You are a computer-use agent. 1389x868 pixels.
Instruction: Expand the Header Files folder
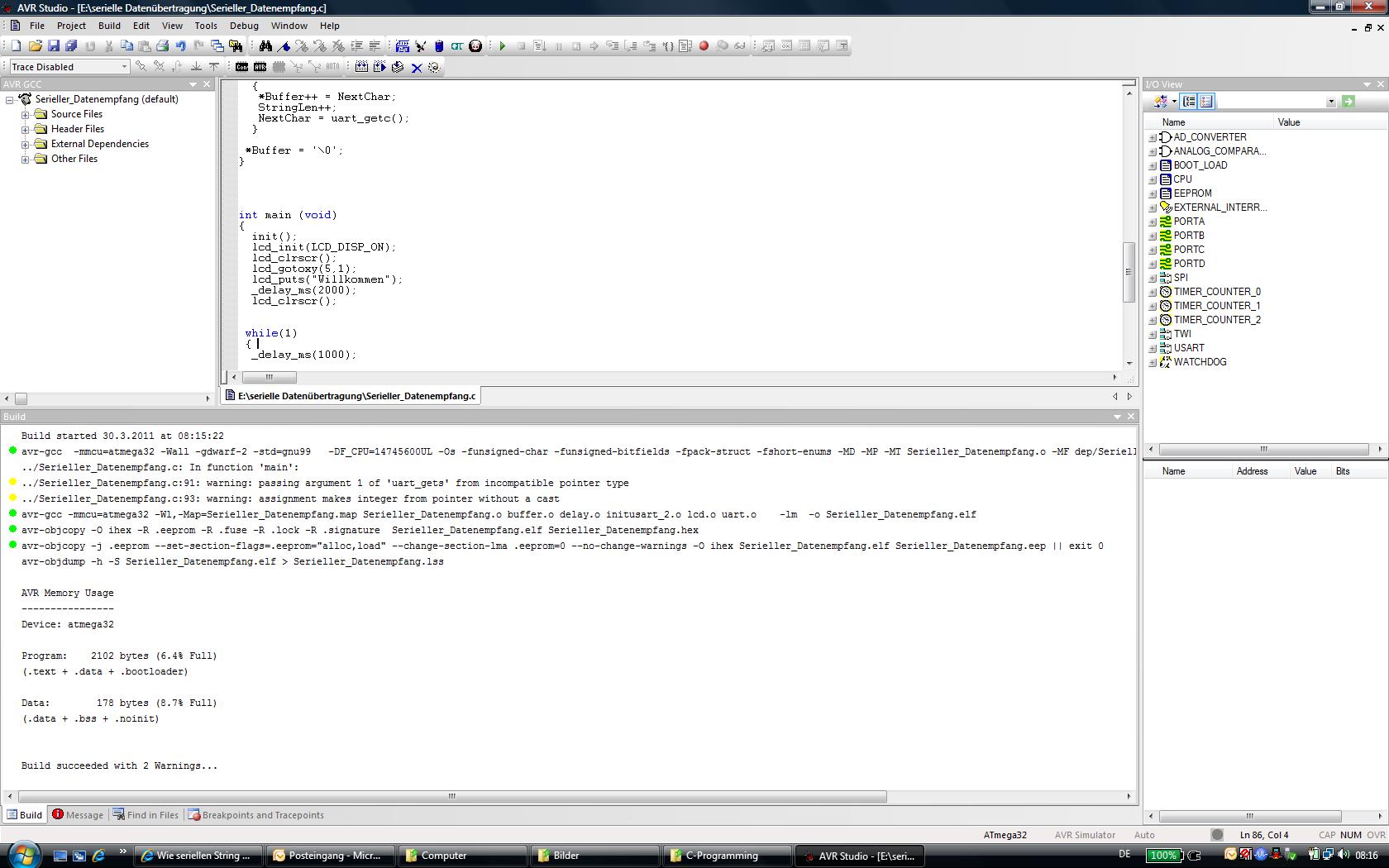point(26,130)
